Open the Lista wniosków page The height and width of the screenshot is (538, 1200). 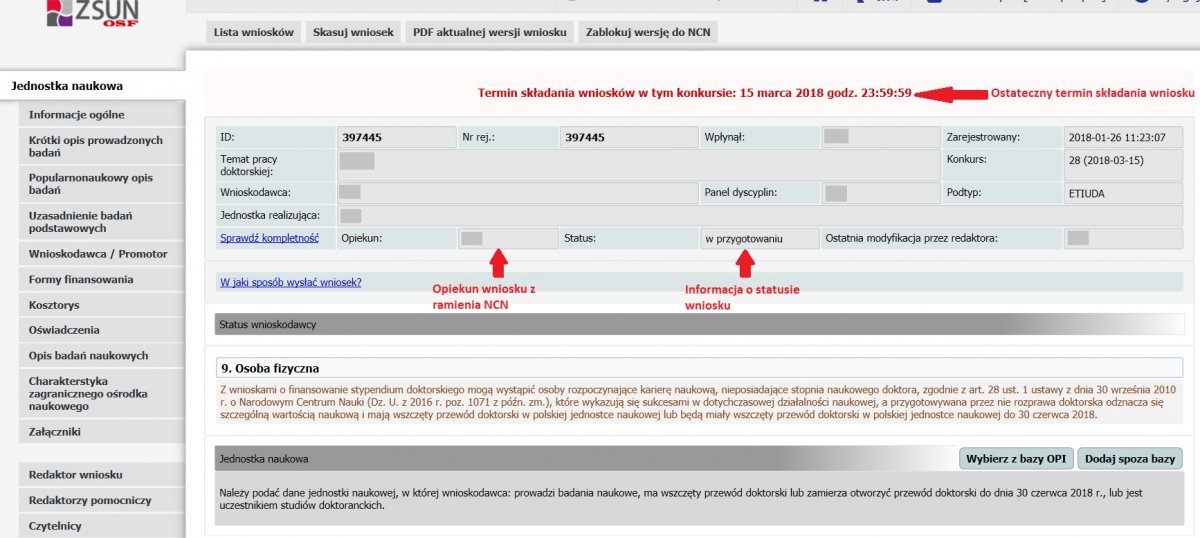[253, 32]
